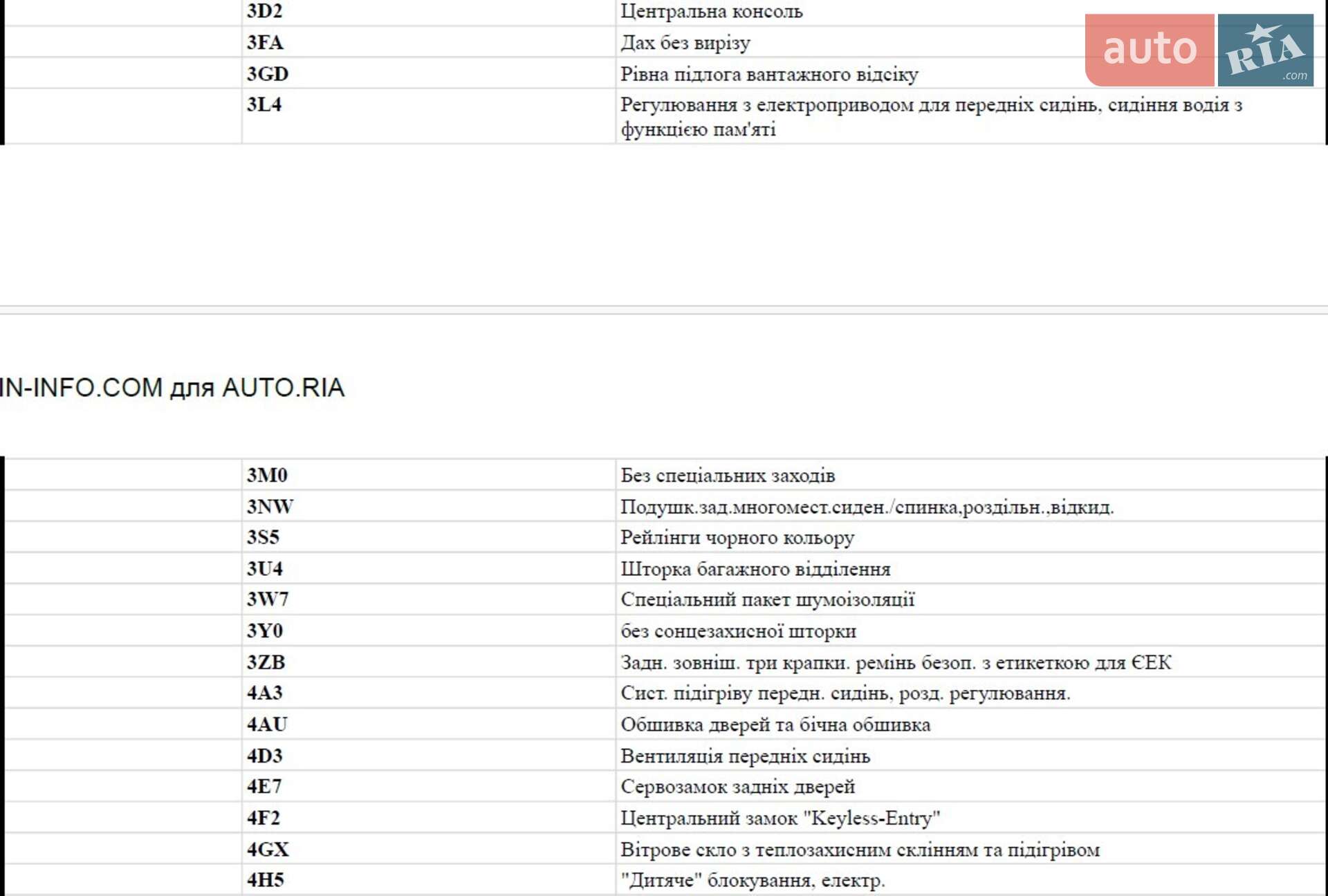This screenshot has width=1328, height=896.
Task: Click 'Центральний замок "Keyless-Entry"'
Action: (x=780, y=819)
